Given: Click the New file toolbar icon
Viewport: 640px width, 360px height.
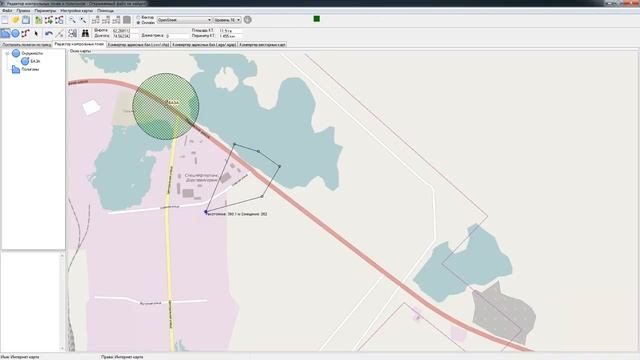Looking at the screenshot, I should 5,20.
